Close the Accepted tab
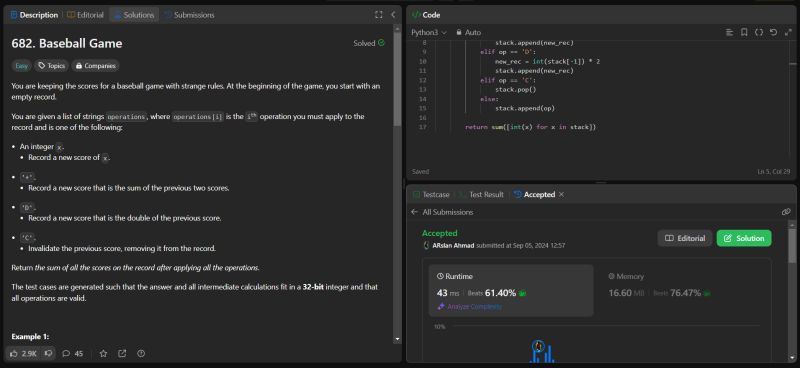The width and height of the screenshot is (800, 368). 561,194
